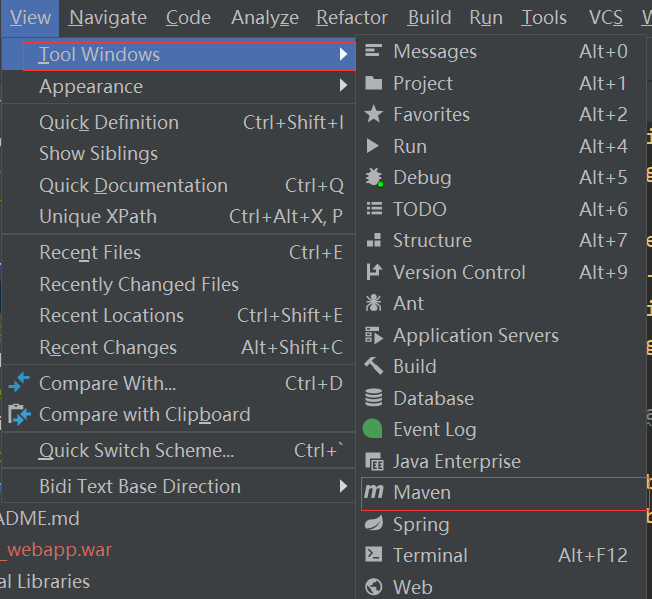
Task: Click the Favorites star icon
Action: (x=373, y=114)
